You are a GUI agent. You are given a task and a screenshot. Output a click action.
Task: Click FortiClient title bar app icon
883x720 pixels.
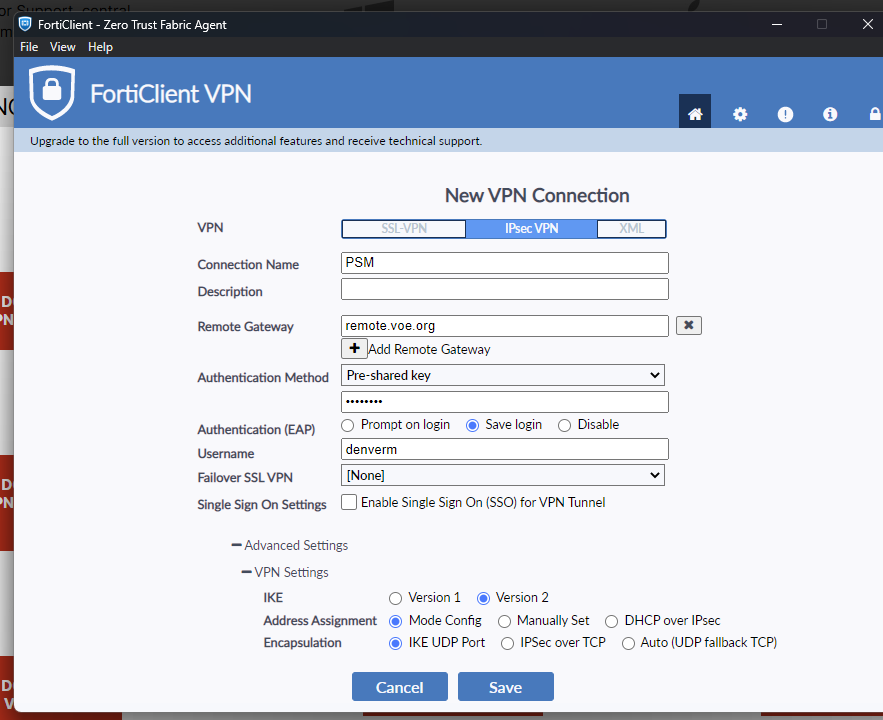(25, 24)
